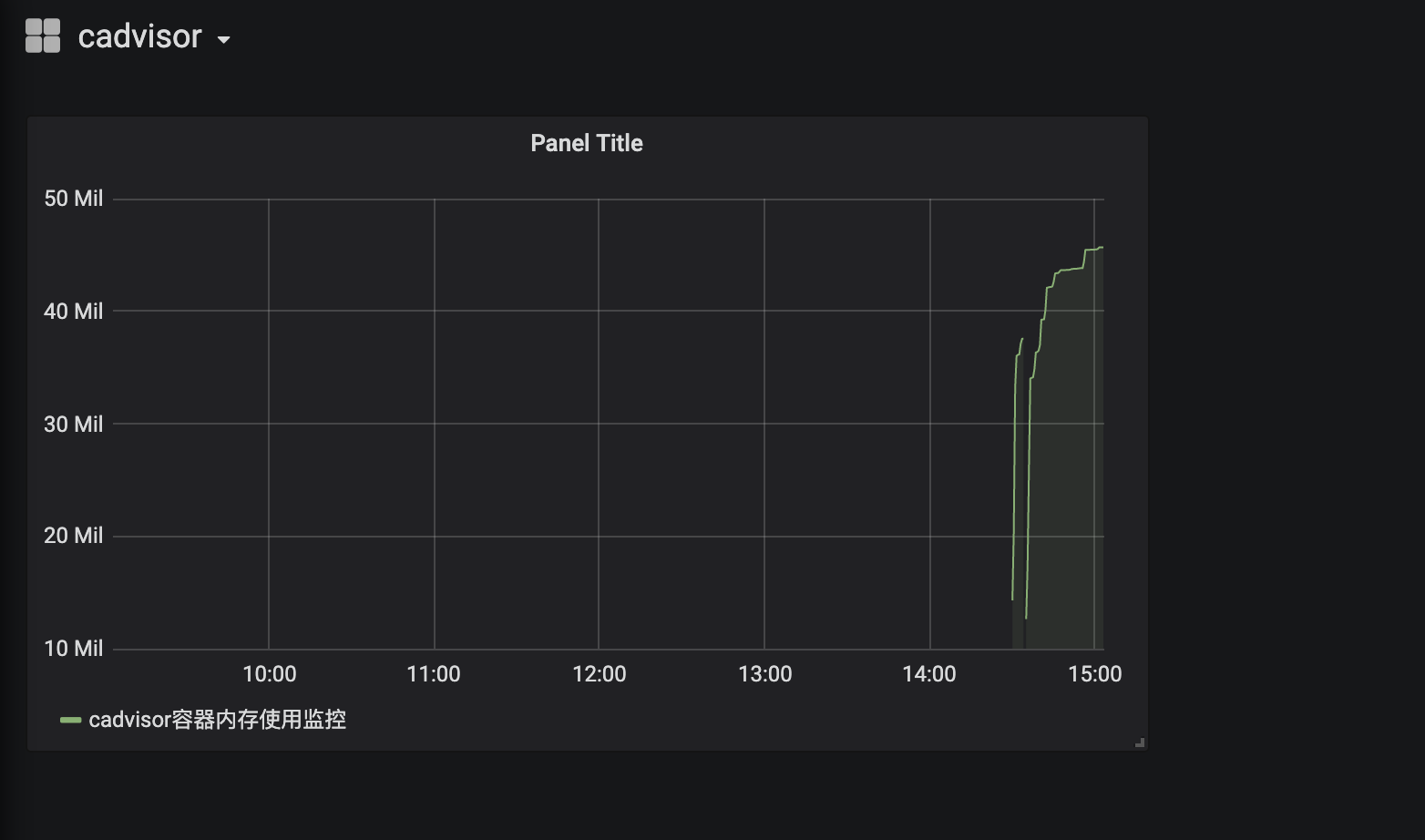Click the 30 Mil y-axis label
Screen dimensions: 1425x840
(73, 425)
